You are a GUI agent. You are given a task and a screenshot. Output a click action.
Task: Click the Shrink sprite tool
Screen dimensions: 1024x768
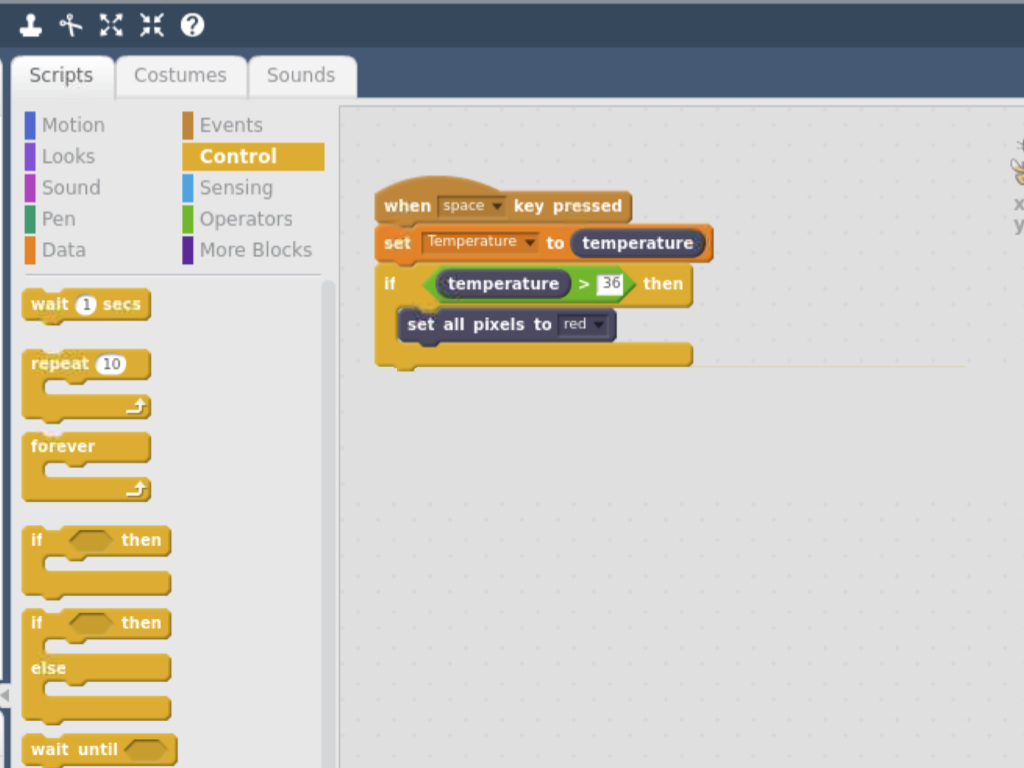click(152, 25)
